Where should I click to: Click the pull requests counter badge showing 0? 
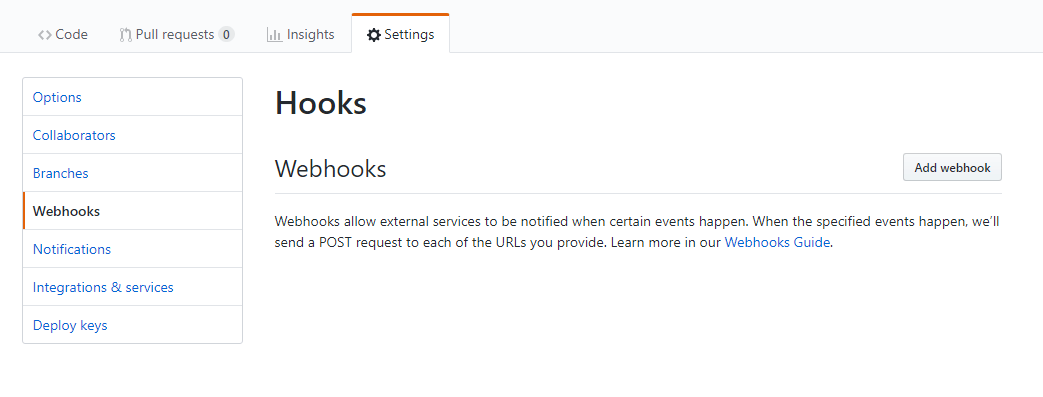[226, 35]
